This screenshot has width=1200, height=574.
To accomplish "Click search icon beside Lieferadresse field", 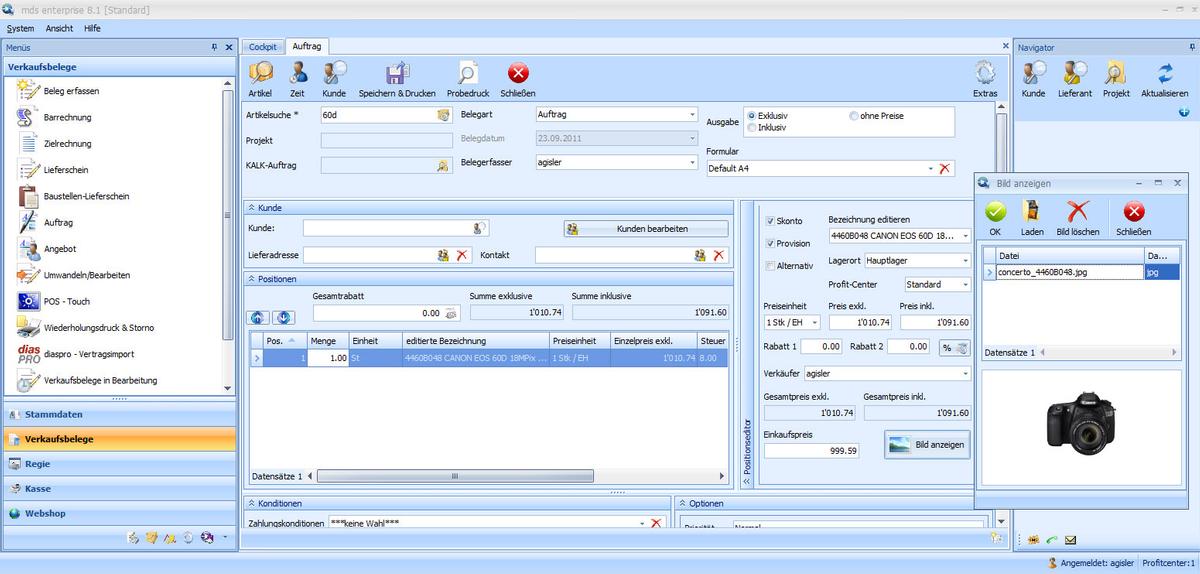I will point(443,255).
